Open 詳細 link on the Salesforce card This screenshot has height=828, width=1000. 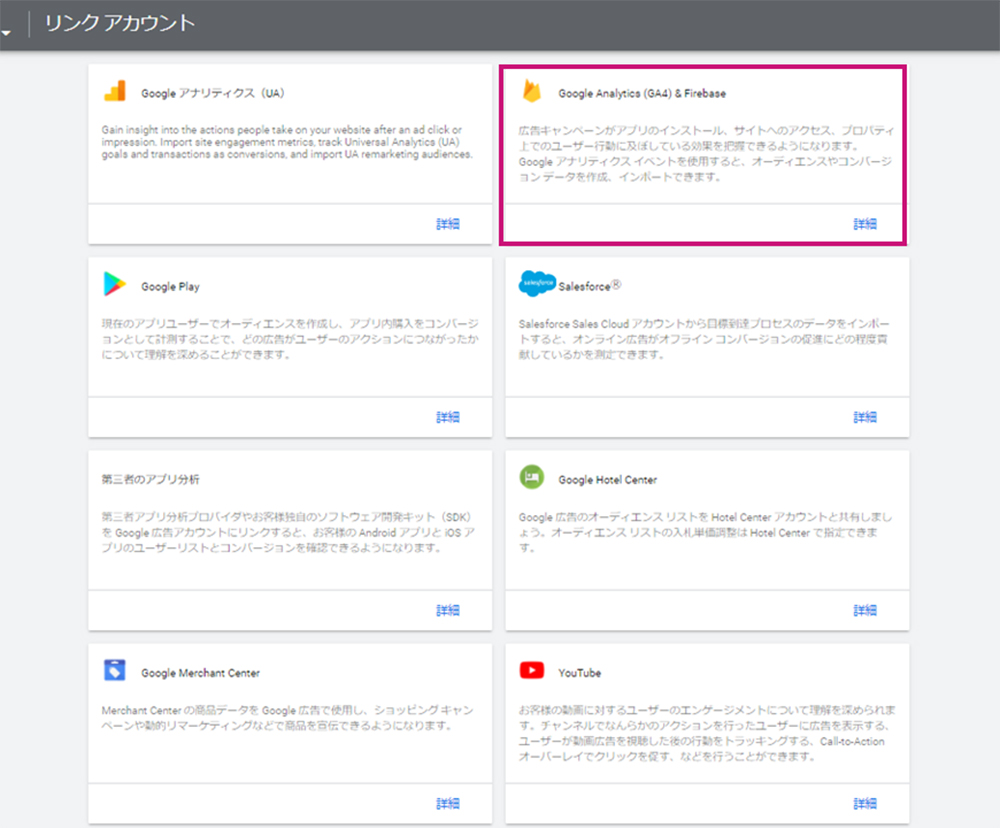(x=865, y=417)
